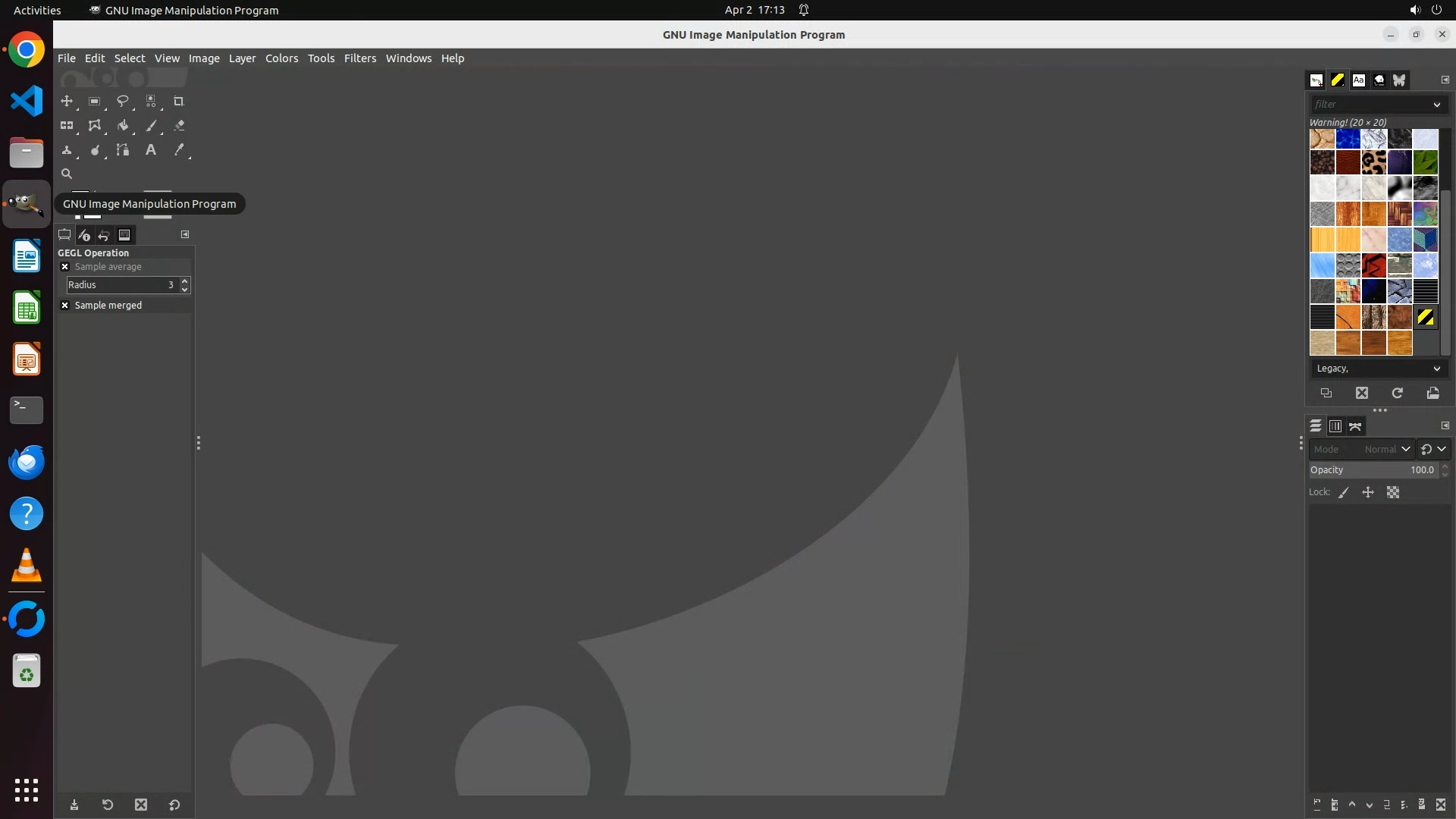The height and width of the screenshot is (819, 1456).
Task: Select the Free Select lasso tool
Action: 122,101
